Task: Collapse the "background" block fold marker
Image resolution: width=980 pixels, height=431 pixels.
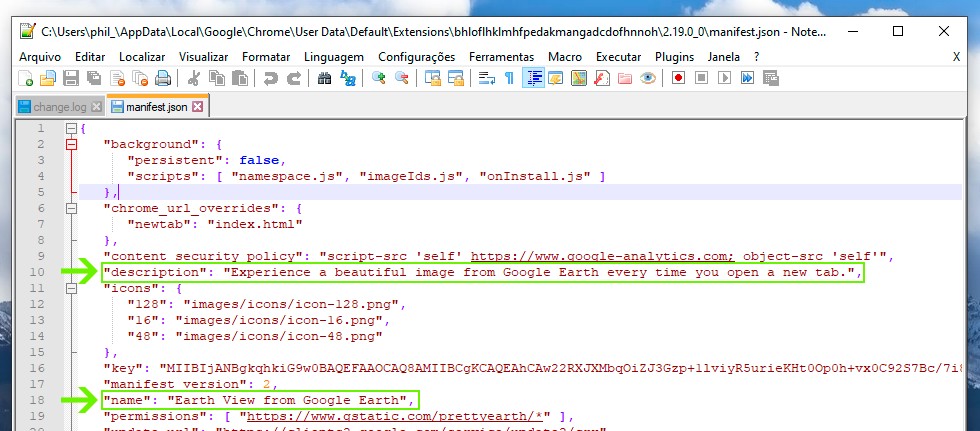Action: click(71, 145)
